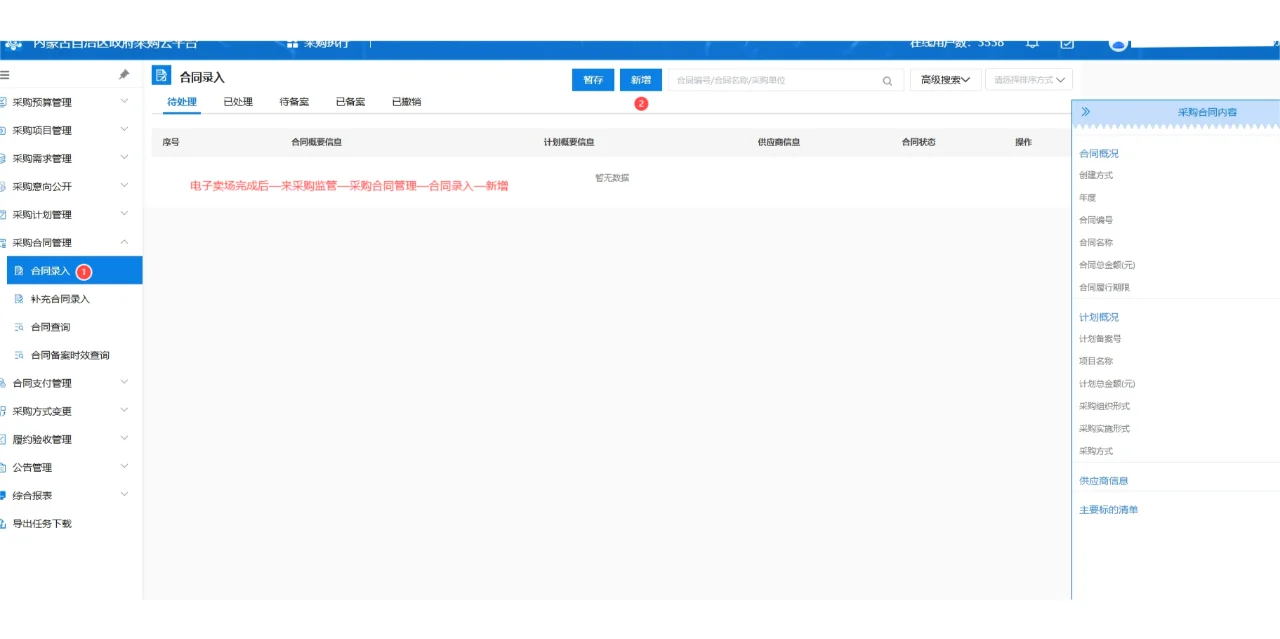Click 计划备案号 label in right panel
This screenshot has width=1280, height=639.
coord(1100,339)
